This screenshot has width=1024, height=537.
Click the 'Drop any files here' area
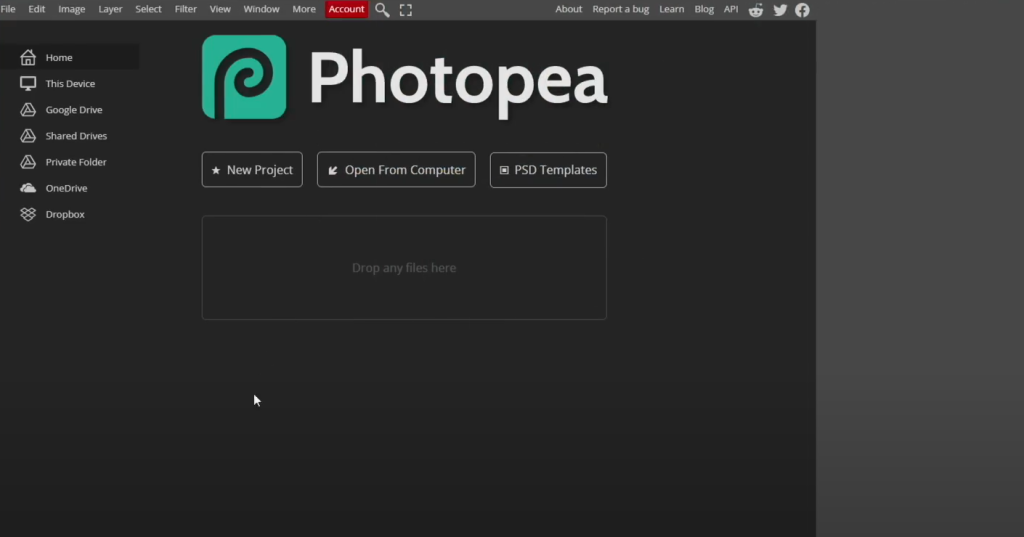404,268
